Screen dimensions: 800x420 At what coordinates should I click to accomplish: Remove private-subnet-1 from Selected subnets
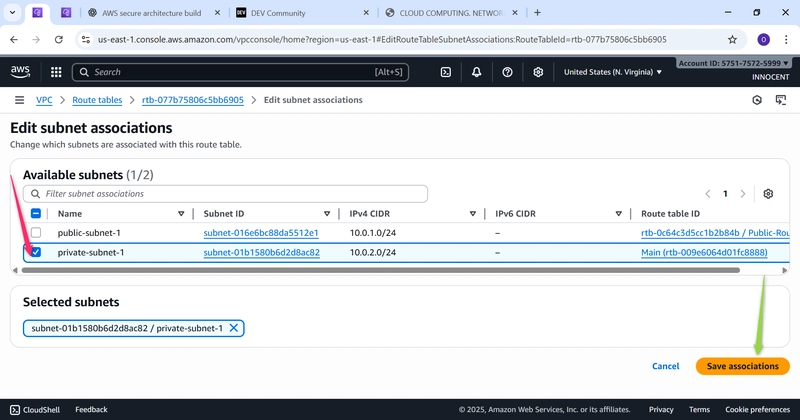click(234, 328)
